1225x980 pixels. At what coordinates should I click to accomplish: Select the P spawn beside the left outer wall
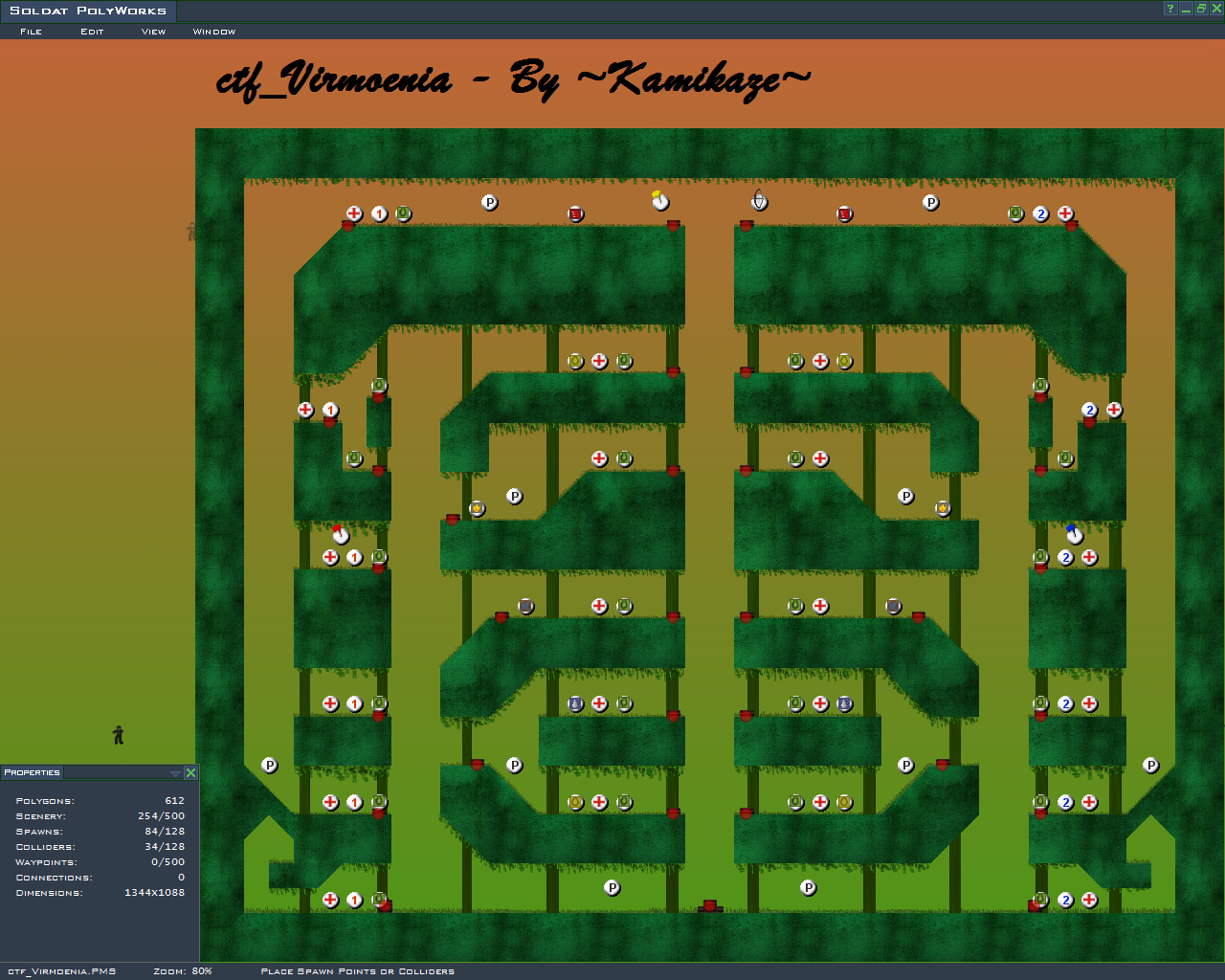(x=270, y=766)
